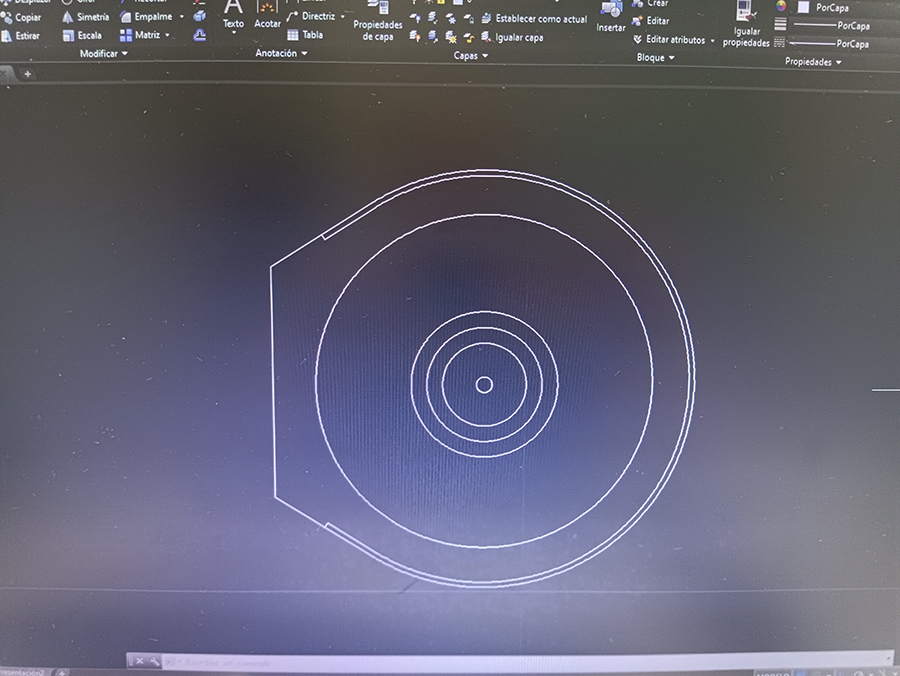
Task: Click the Acotar dimension tool
Action: (x=267, y=16)
